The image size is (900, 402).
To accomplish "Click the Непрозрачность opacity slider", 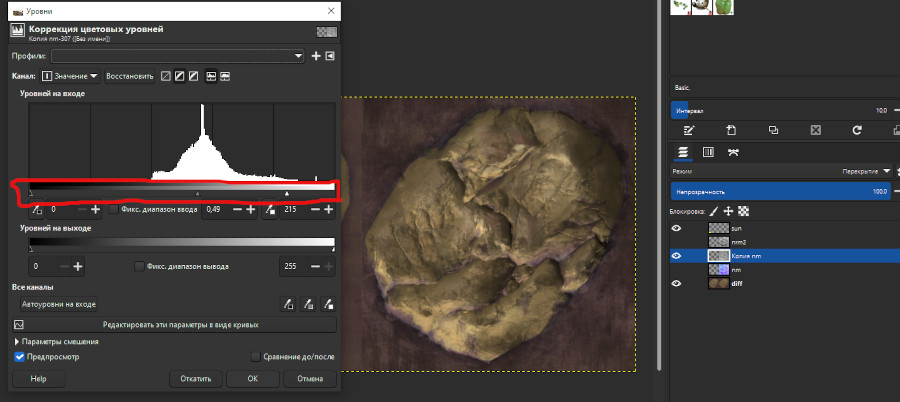I will point(780,191).
